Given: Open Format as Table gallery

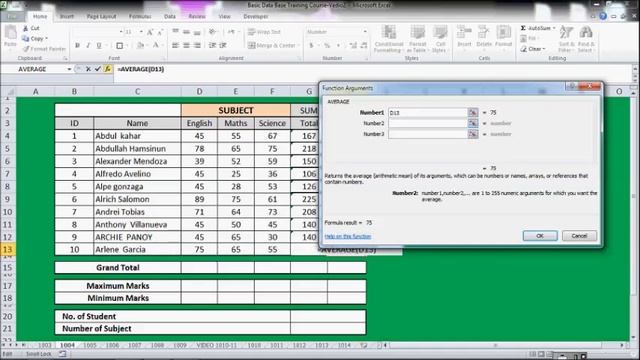Looking at the screenshot, I should pos(417,39).
